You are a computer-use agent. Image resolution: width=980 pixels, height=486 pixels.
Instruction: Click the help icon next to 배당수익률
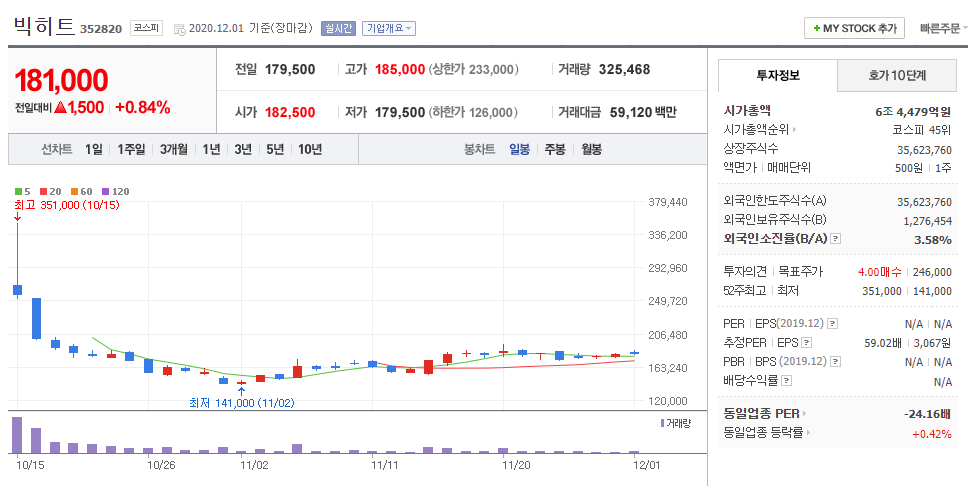coord(787,380)
